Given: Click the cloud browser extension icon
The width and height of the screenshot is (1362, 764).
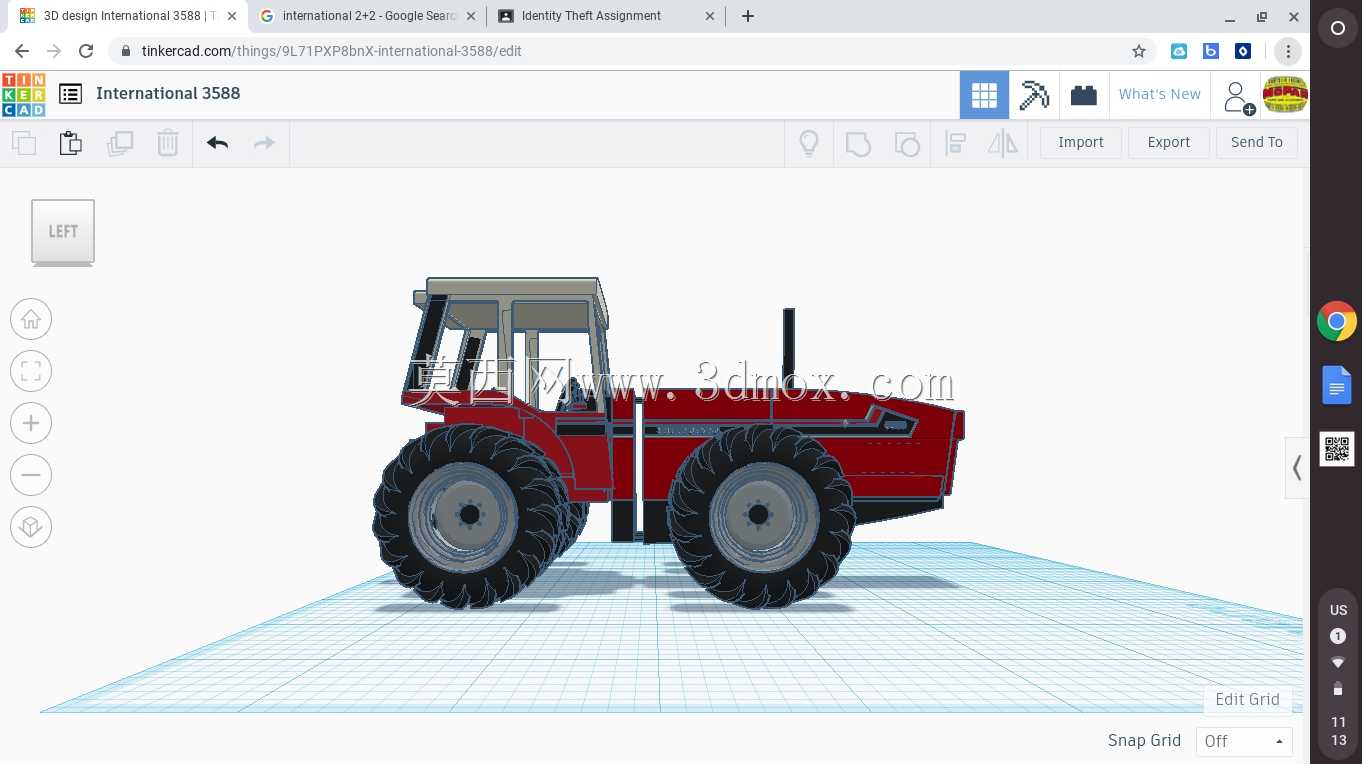Looking at the screenshot, I should click(x=1179, y=51).
